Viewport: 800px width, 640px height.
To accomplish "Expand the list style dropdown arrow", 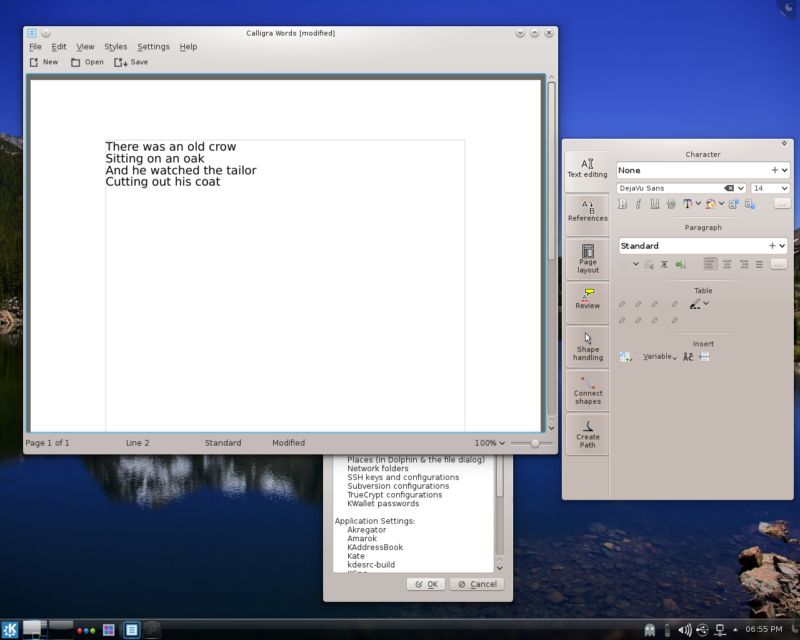I will click(x=636, y=264).
